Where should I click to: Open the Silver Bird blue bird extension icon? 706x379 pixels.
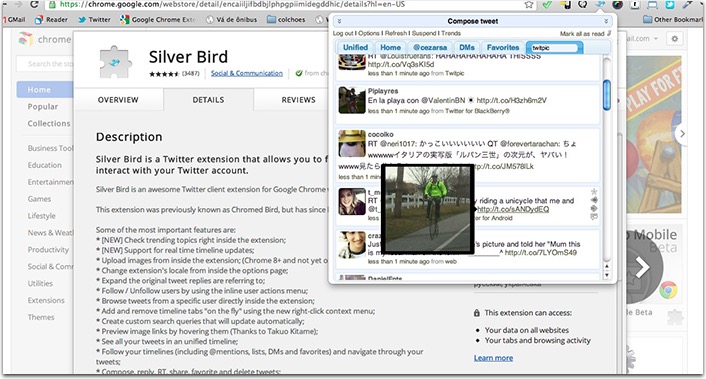[x=600, y=5]
